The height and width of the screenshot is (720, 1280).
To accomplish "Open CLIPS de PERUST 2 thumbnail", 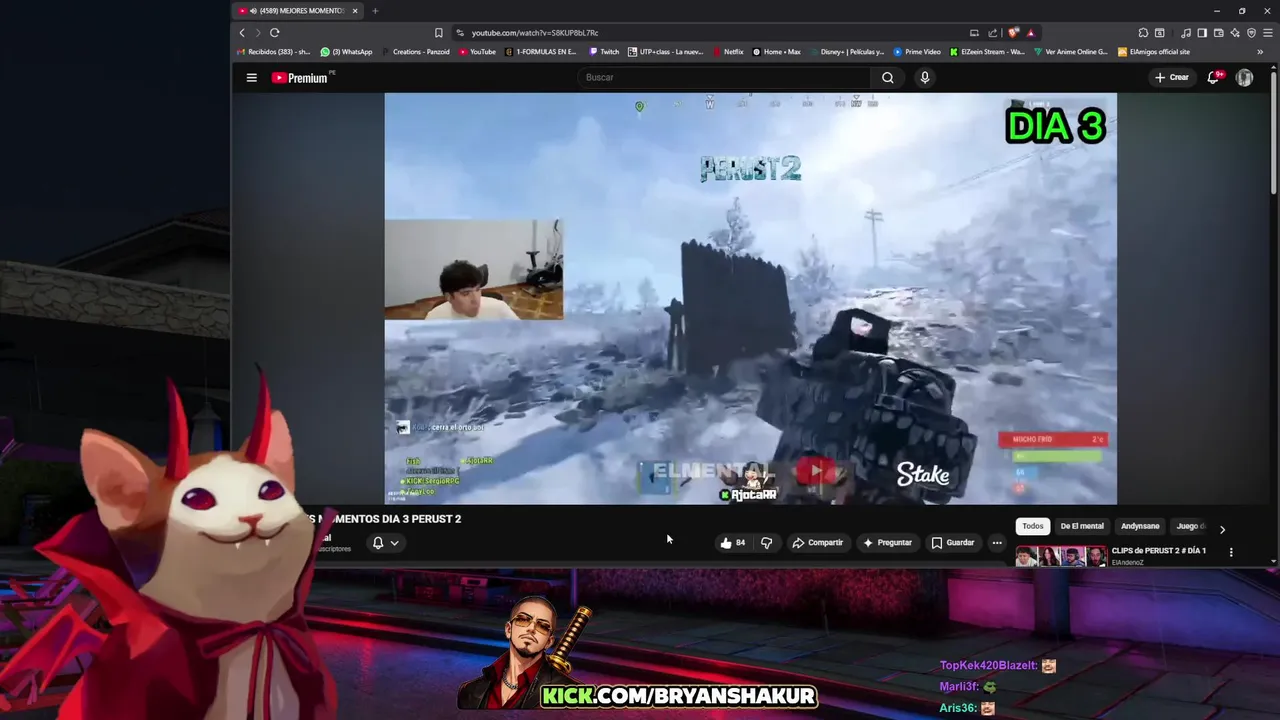I will (x=1061, y=556).
